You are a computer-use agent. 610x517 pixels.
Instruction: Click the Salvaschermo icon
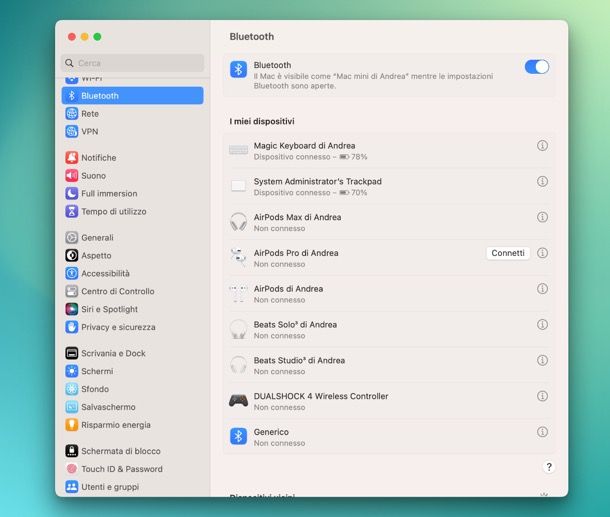[72, 407]
